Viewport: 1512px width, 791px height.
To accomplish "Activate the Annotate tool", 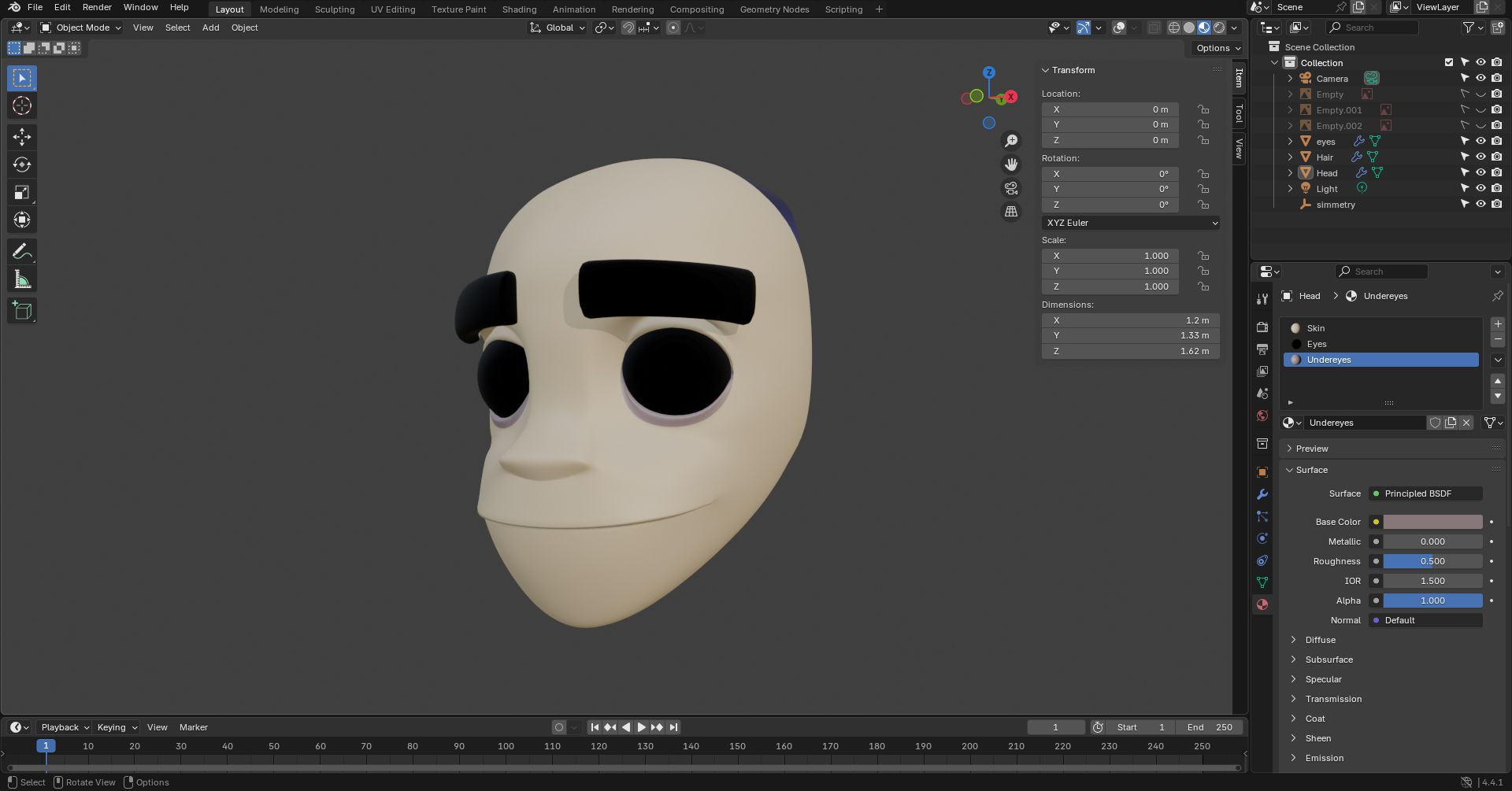I will pyautogui.click(x=22, y=252).
